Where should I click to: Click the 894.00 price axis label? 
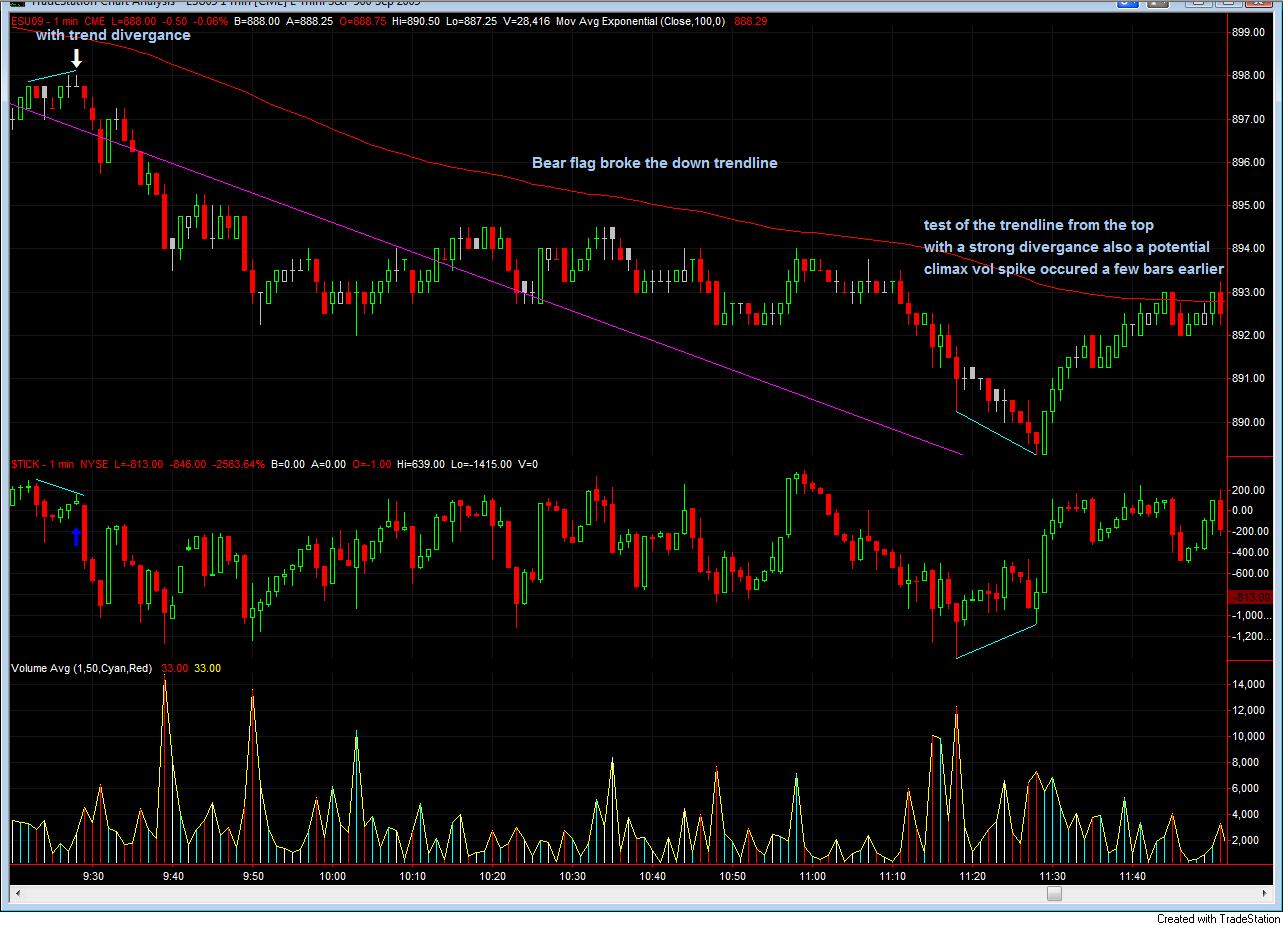(x=1249, y=248)
